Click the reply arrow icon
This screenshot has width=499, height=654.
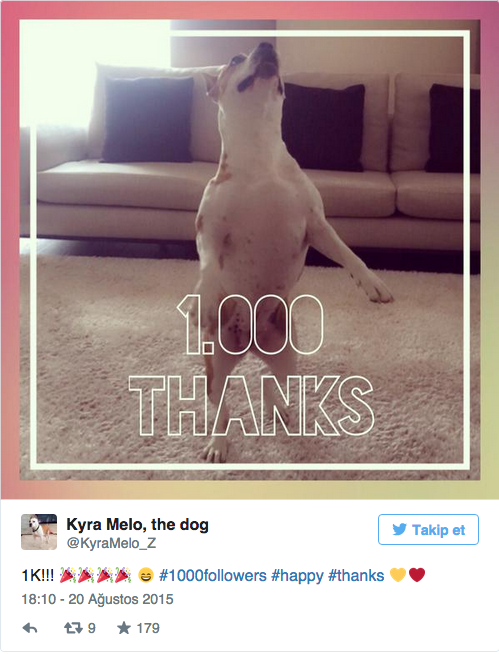pyautogui.click(x=30, y=628)
